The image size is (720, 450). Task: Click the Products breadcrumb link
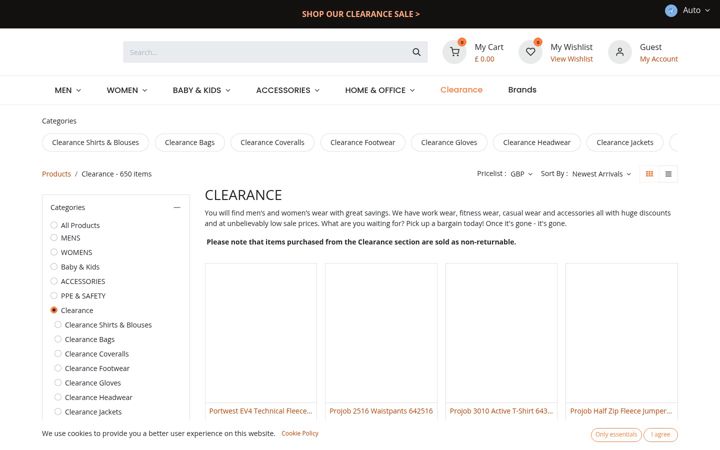56,174
